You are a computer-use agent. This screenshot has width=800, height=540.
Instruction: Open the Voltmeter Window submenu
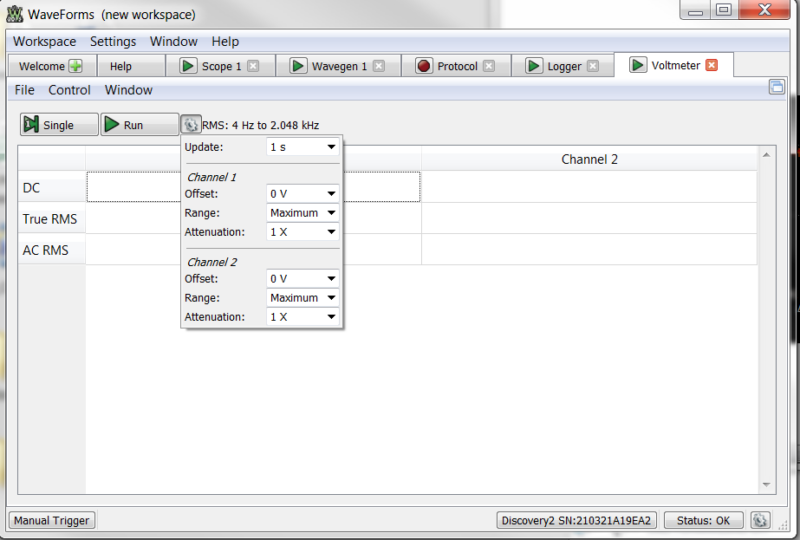point(129,90)
